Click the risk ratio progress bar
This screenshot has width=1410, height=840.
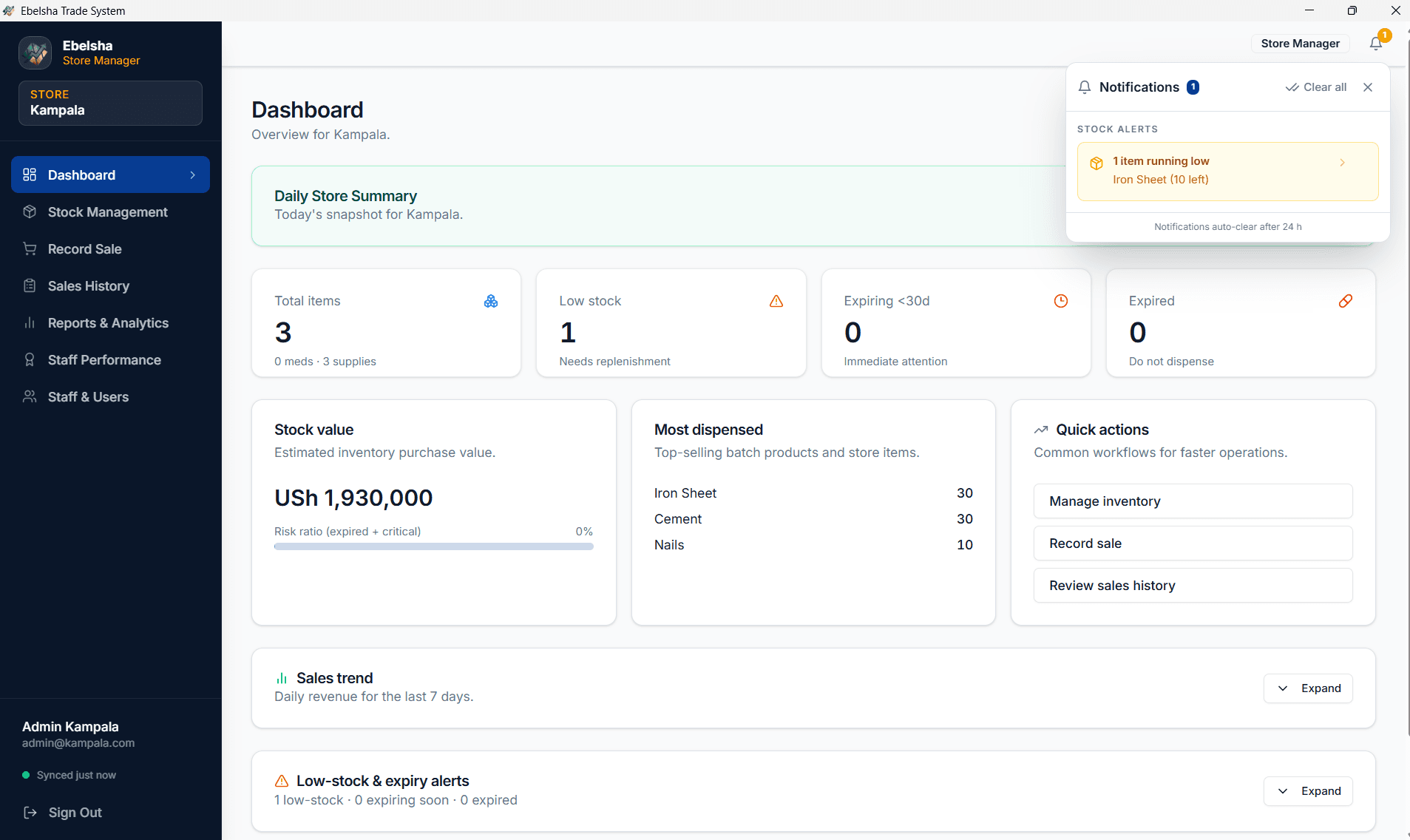pyautogui.click(x=433, y=546)
